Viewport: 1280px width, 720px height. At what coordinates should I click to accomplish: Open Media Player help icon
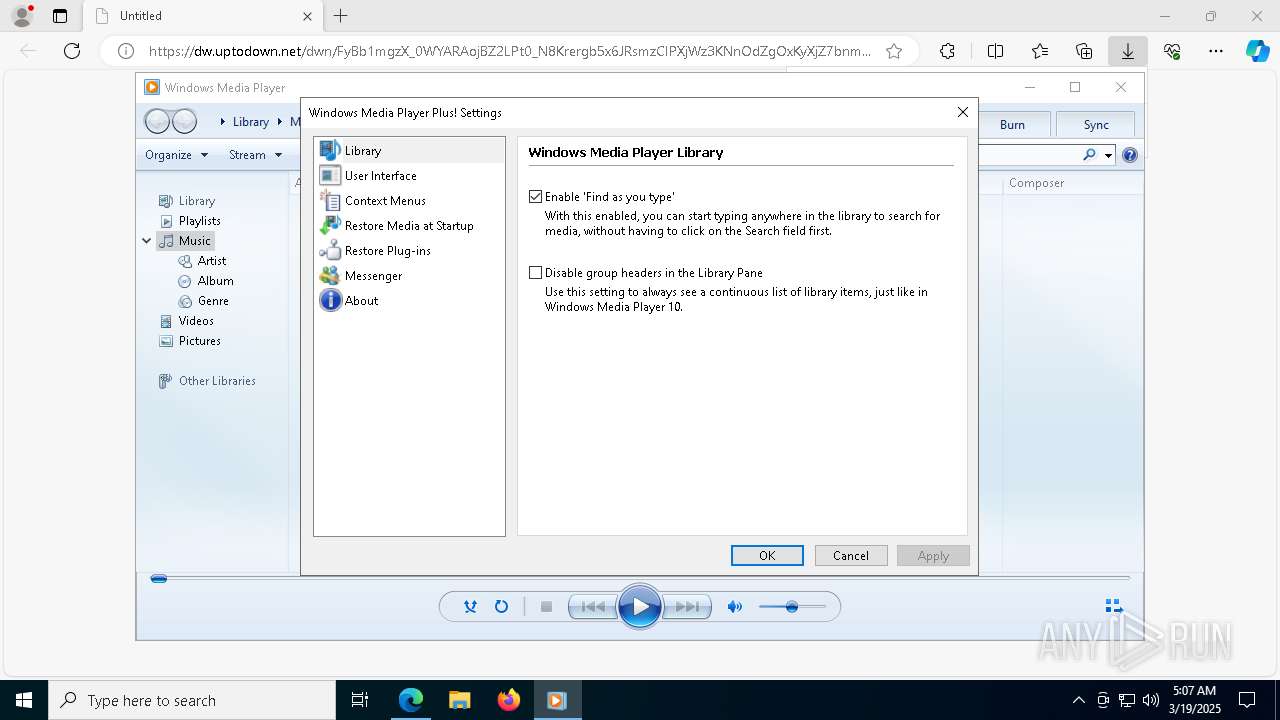click(1130, 155)
